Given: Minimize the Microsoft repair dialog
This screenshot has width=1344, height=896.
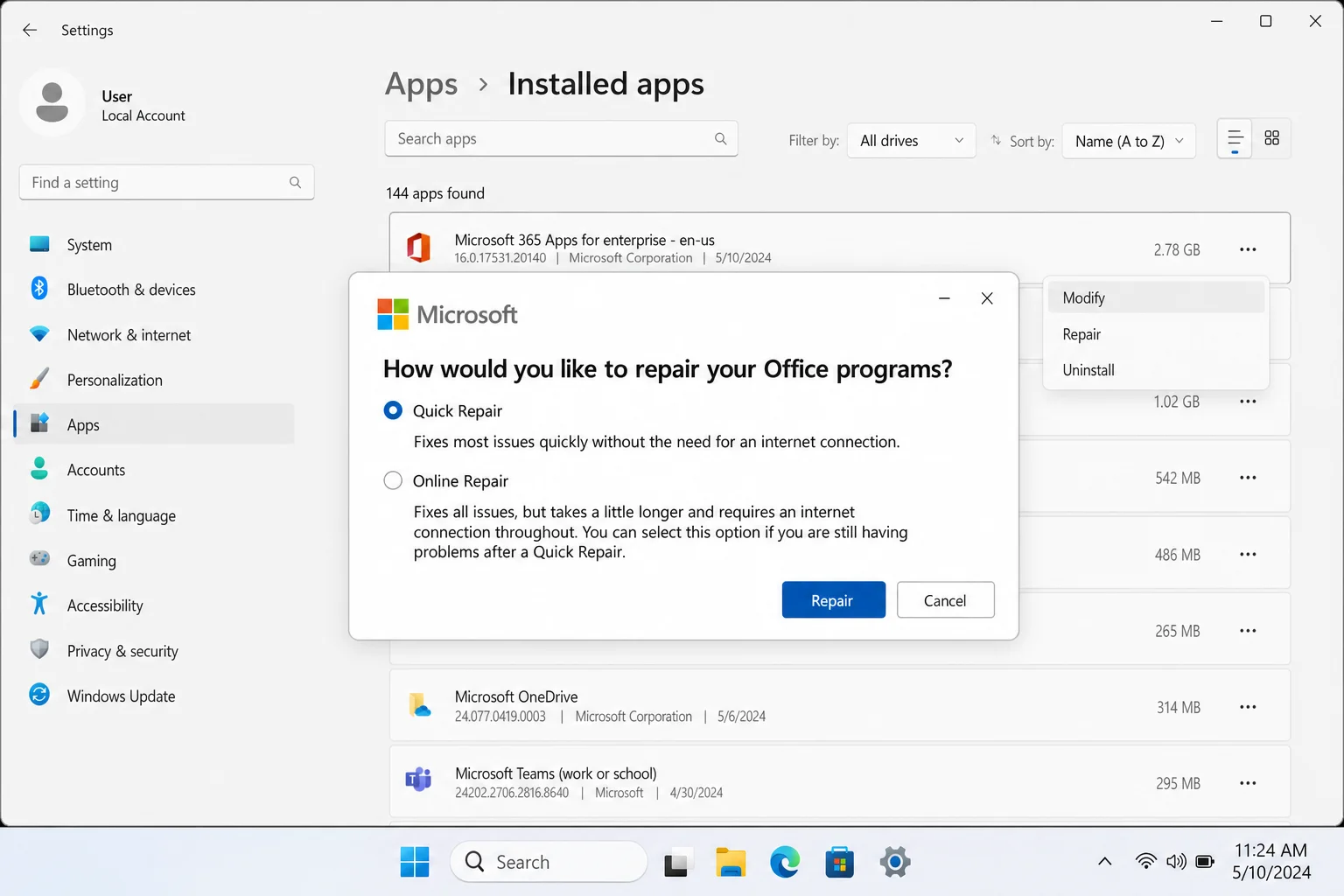Looking at the screenshot, I should pos(944,298).
